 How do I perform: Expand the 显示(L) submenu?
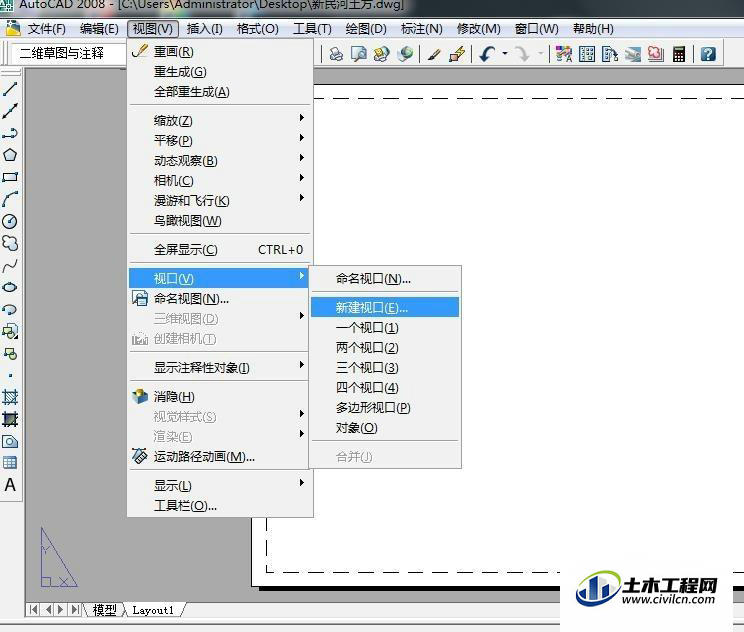tap(220, 485)
